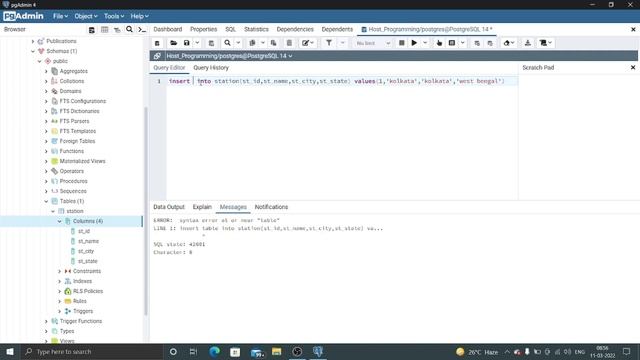The height and width of the screenshot is (360, 640).
Task: Click the connection status icon left of connection name
Action: 157,56
